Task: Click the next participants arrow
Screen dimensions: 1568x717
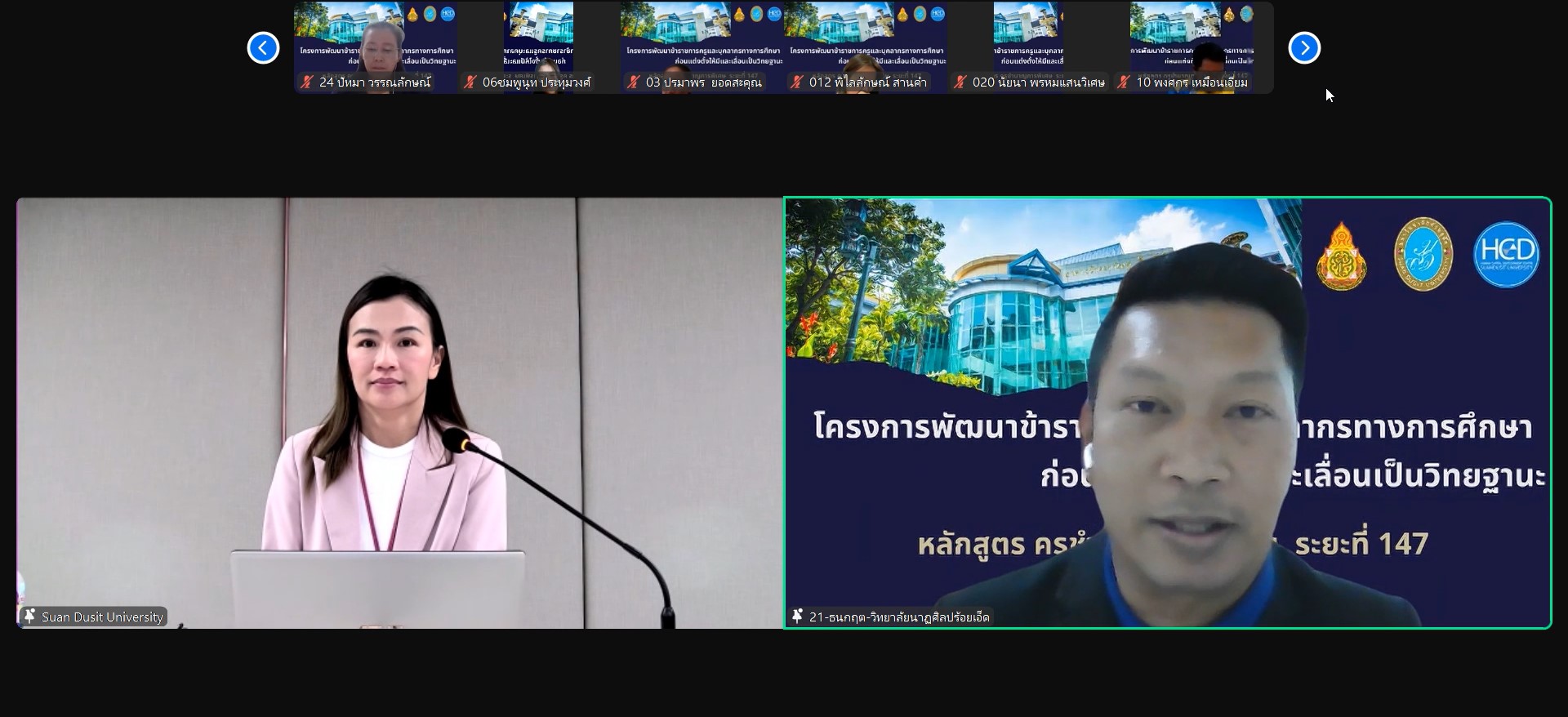Action: click(x=1304, y=48)
